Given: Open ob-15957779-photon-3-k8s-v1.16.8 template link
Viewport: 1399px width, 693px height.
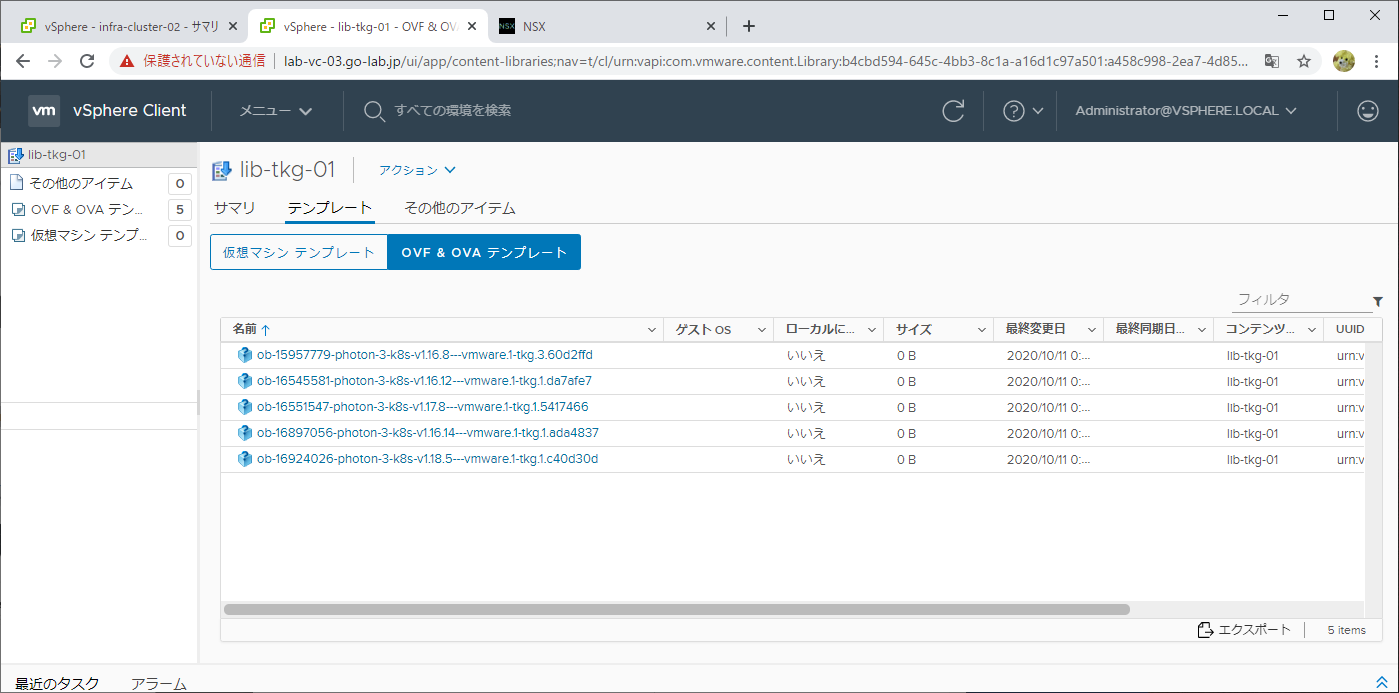Looking at the screenshot, I should click(x=425, y=355).
